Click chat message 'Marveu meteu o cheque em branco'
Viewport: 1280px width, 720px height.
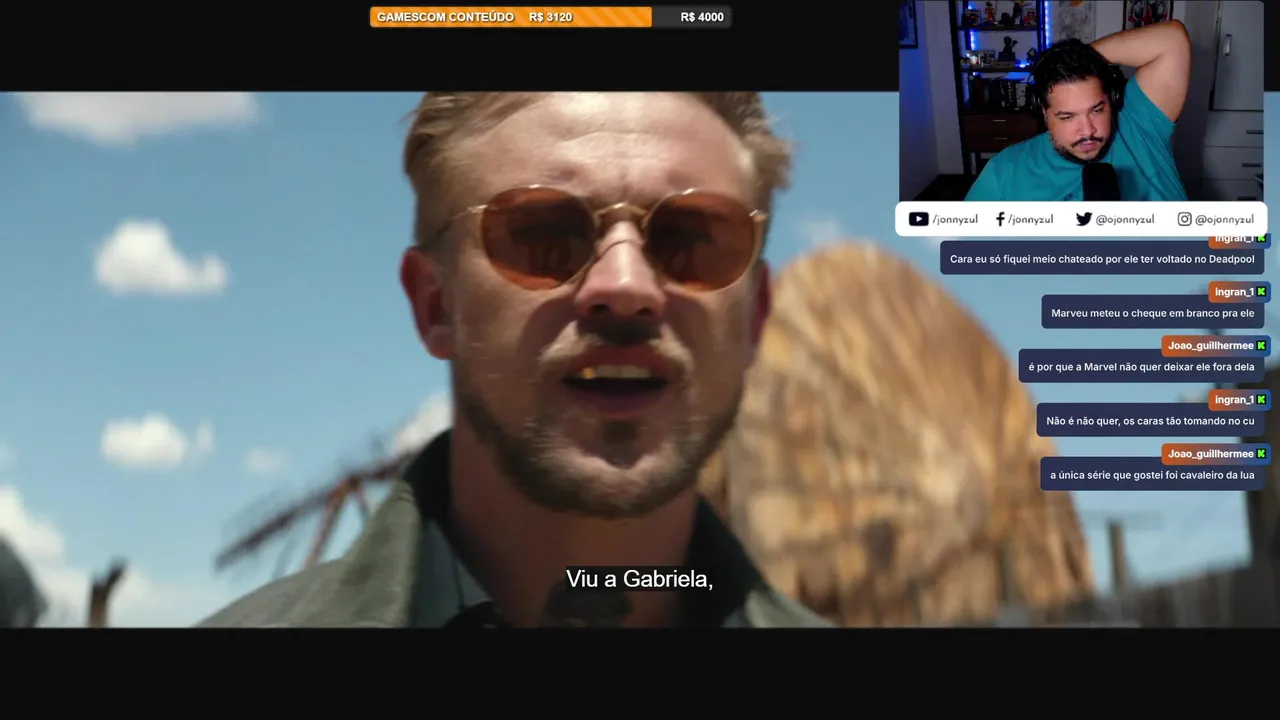[1153, 313]
